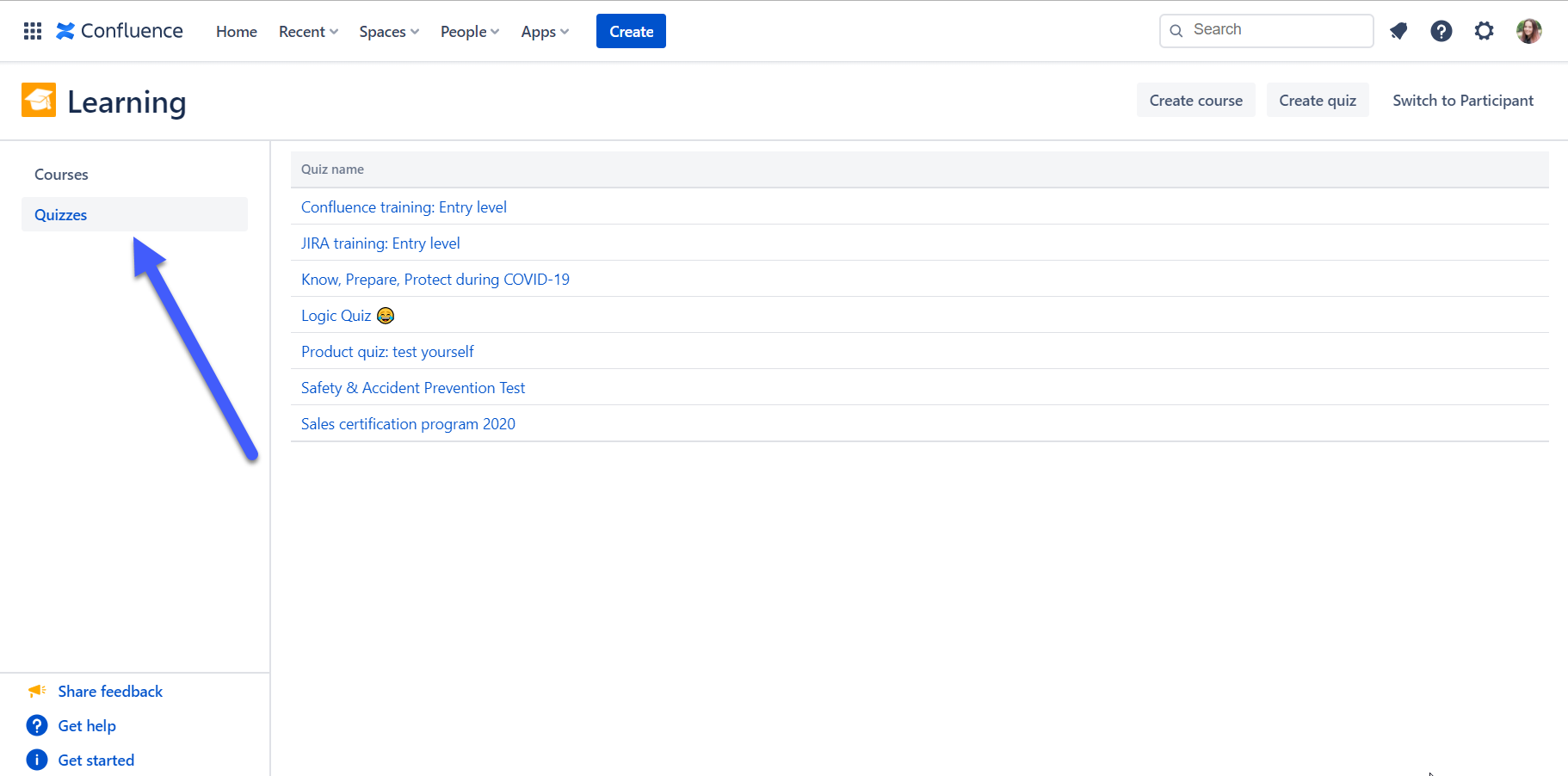Expand the Spaces dropdown
The height and width of the screenshot is (776, 1568).
coord(389,32)
